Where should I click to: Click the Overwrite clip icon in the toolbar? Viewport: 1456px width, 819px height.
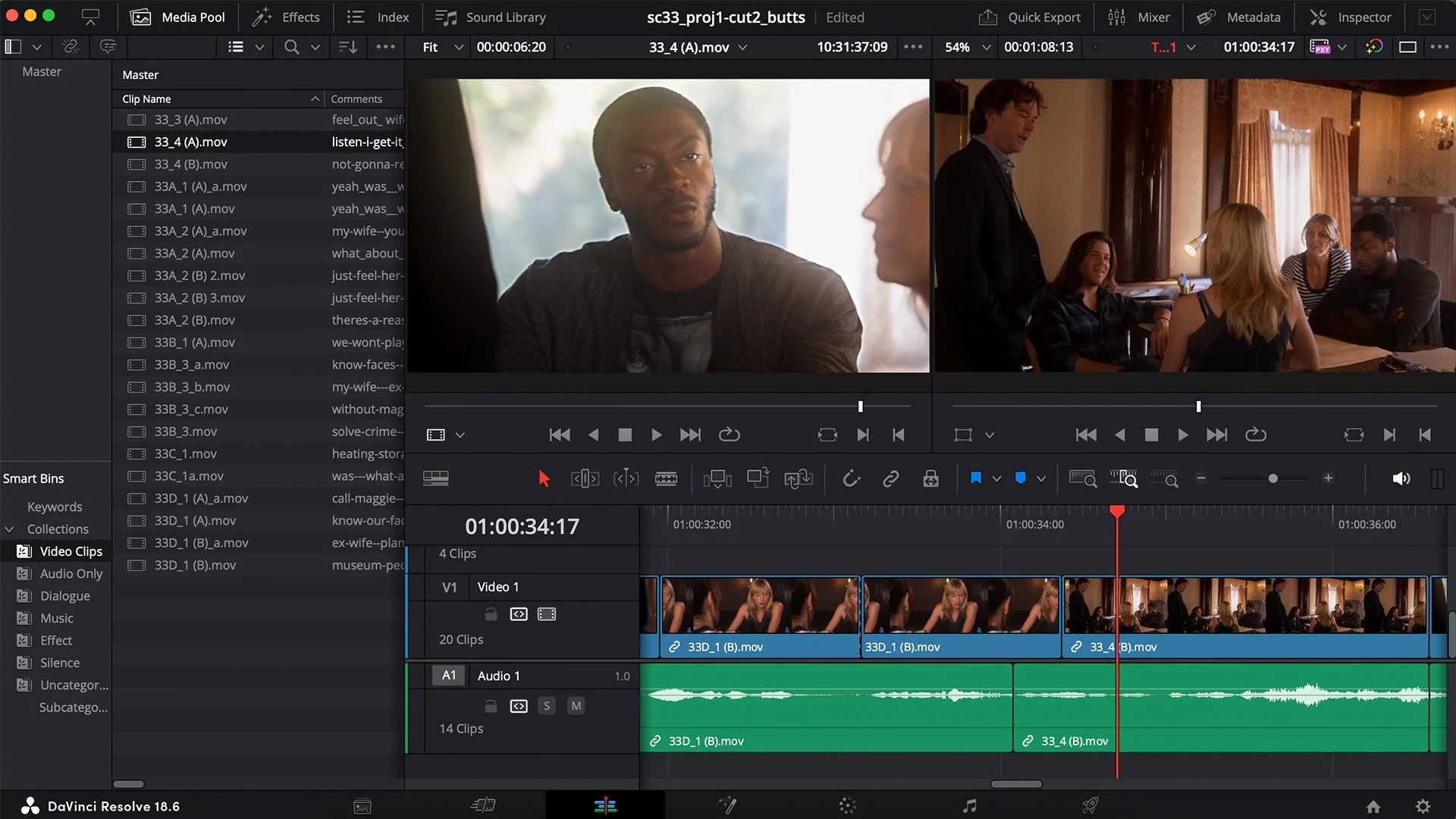[x=758, y=479]
